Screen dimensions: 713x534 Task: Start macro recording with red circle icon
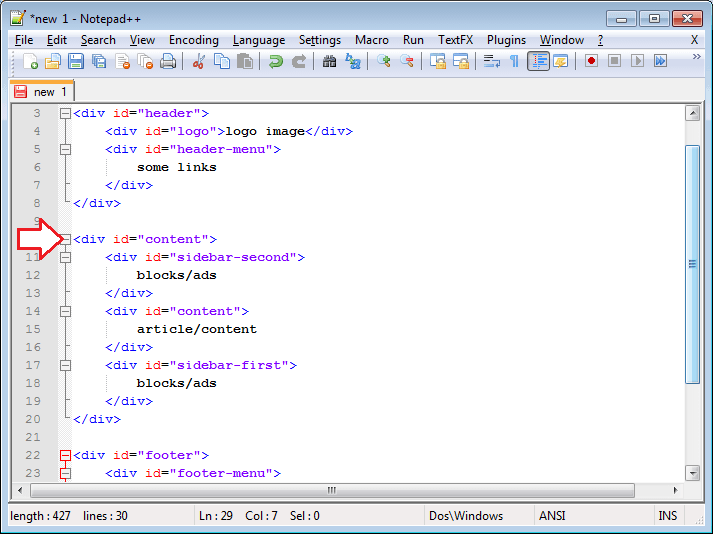tap(591, 61)
